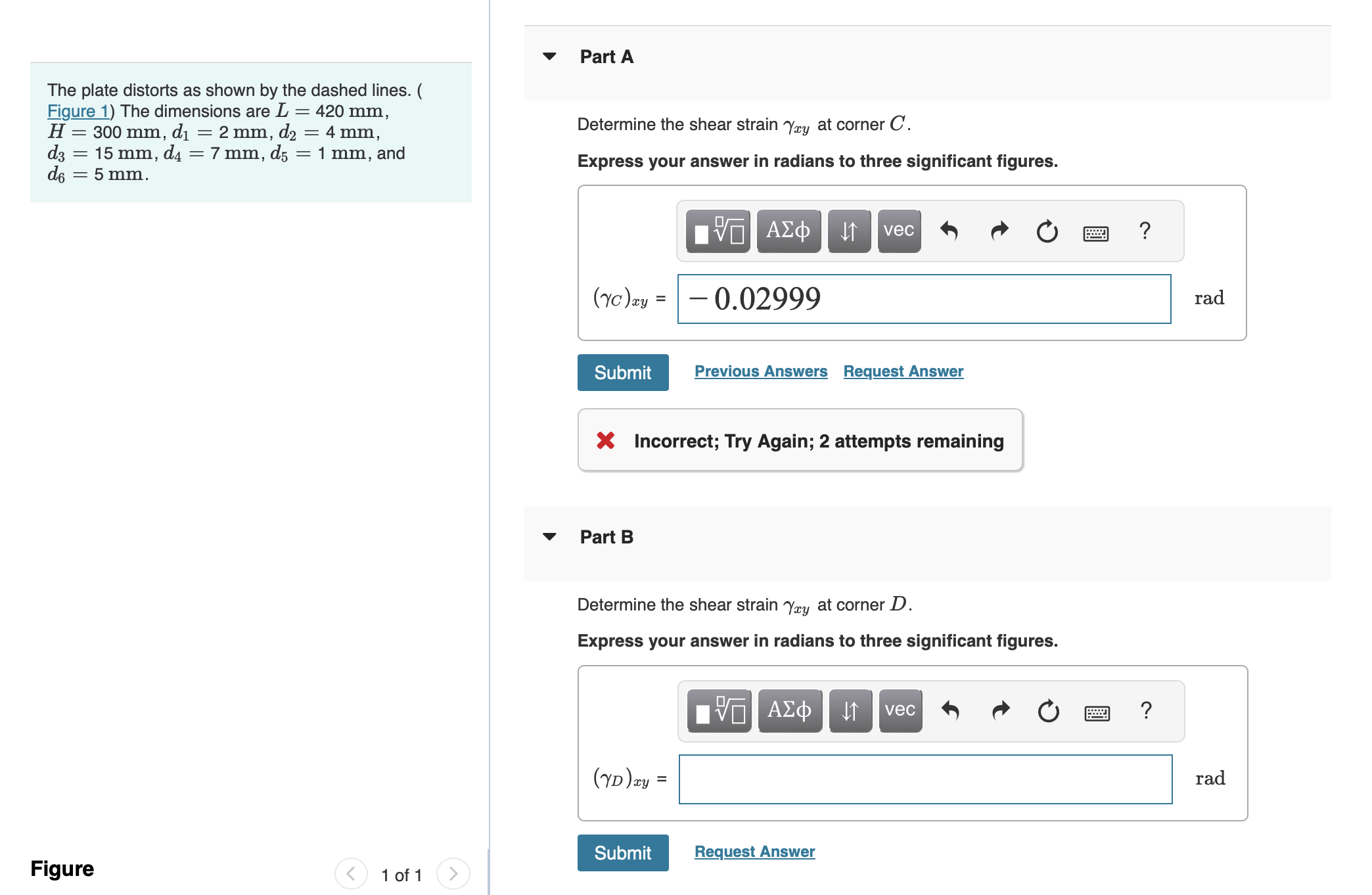Viewport: 1372px width, 895px height.
Task: Reset Part A answer with circular arrow
Action: pos(1047,231)
